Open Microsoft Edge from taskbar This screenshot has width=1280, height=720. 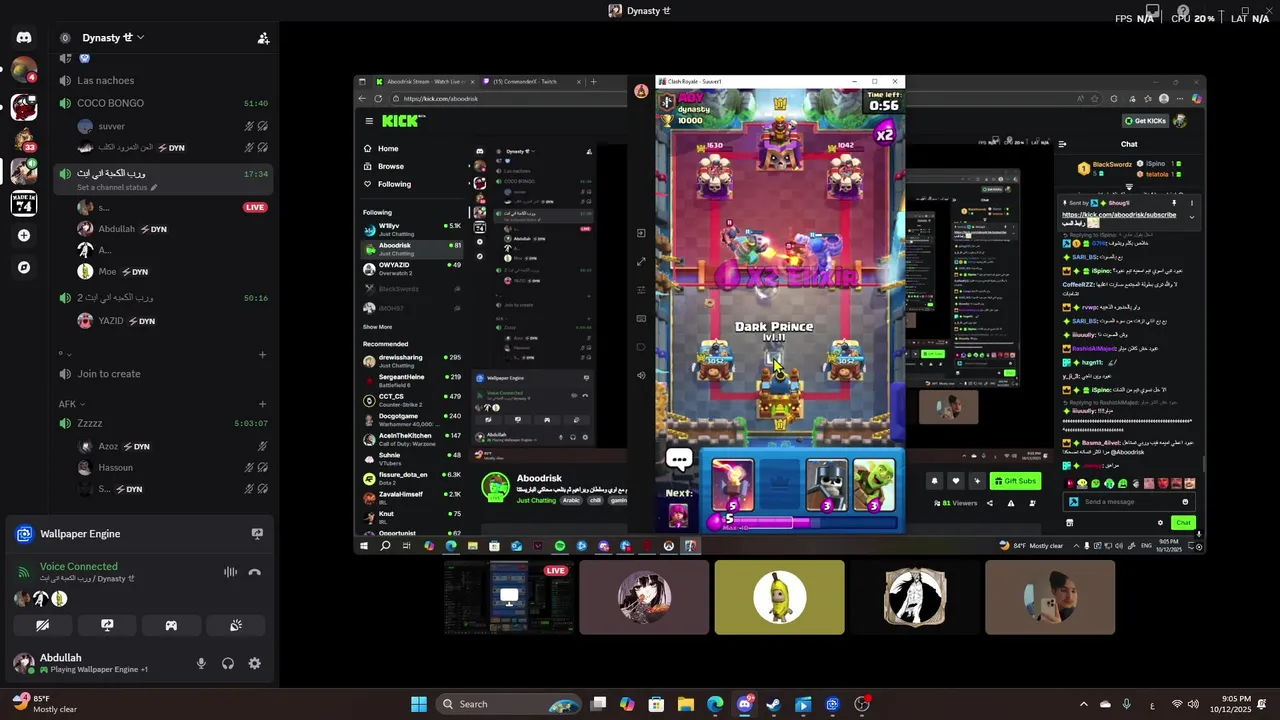(x=715, y=704)
